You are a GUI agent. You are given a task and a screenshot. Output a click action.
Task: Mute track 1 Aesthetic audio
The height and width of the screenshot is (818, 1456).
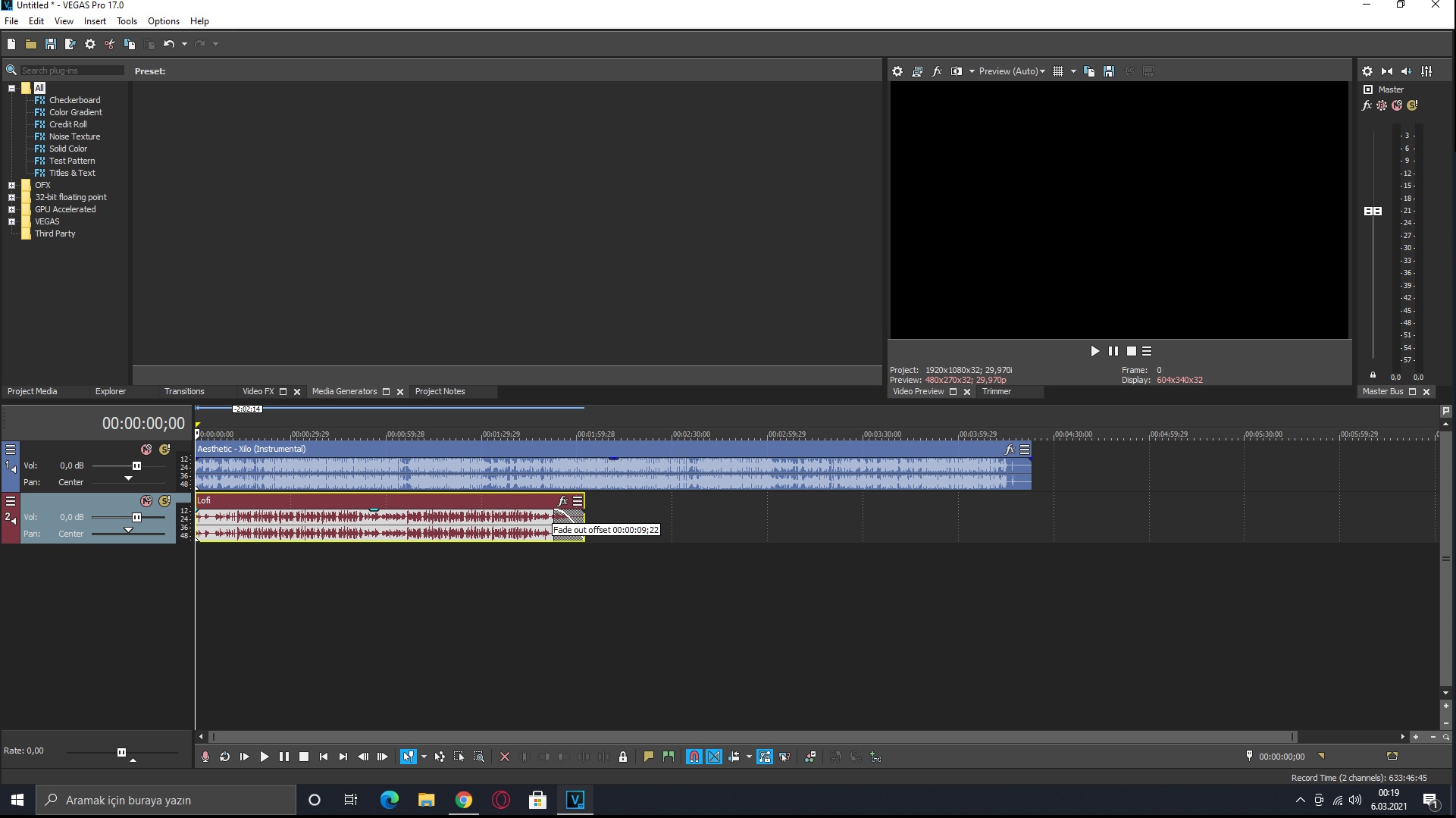coord(146,450)
